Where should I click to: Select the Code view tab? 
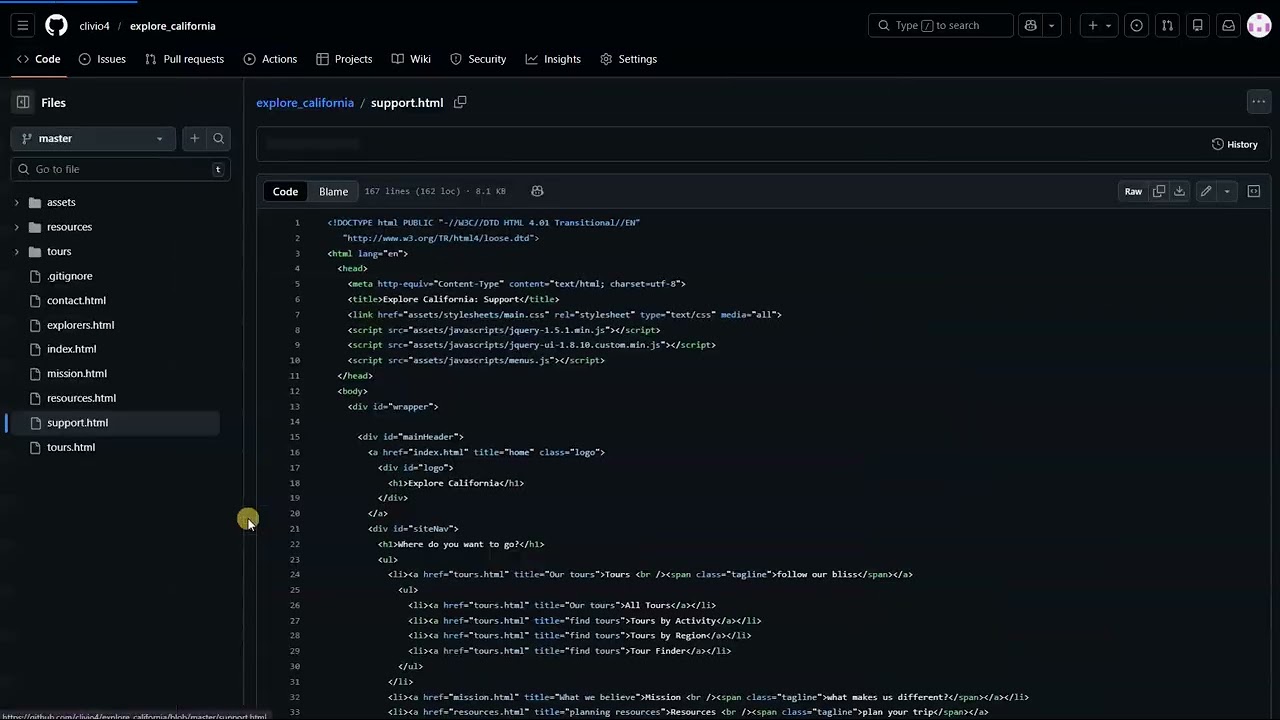(285, 191)
